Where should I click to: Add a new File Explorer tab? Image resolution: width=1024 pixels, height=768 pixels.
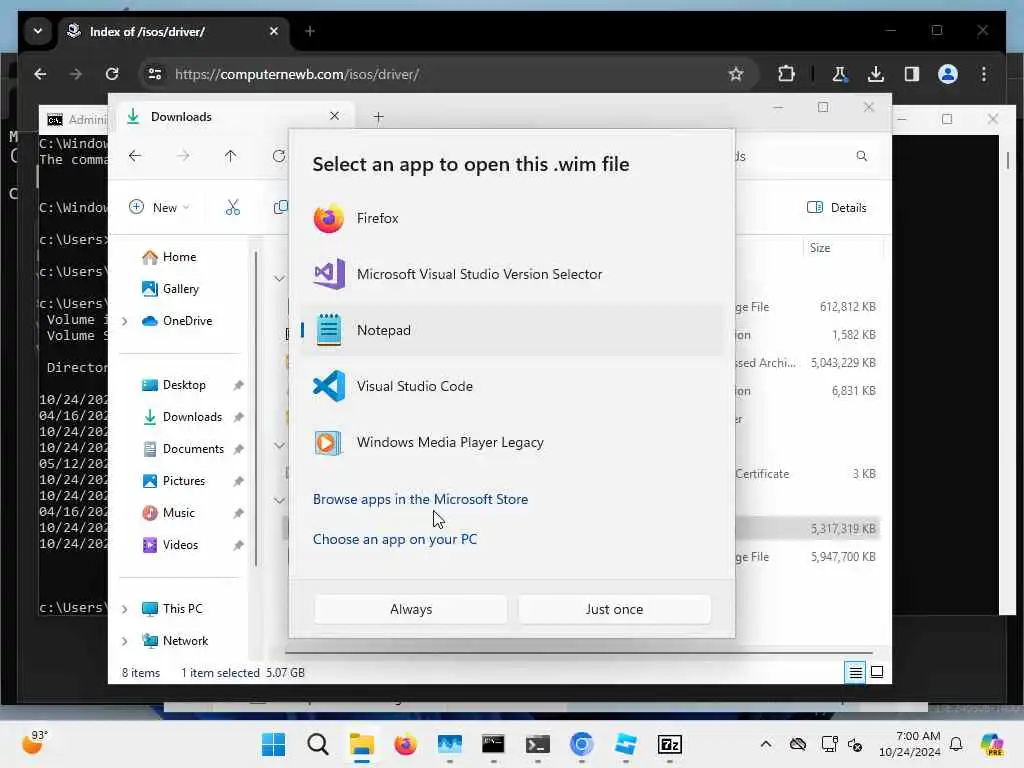(378, 118)
